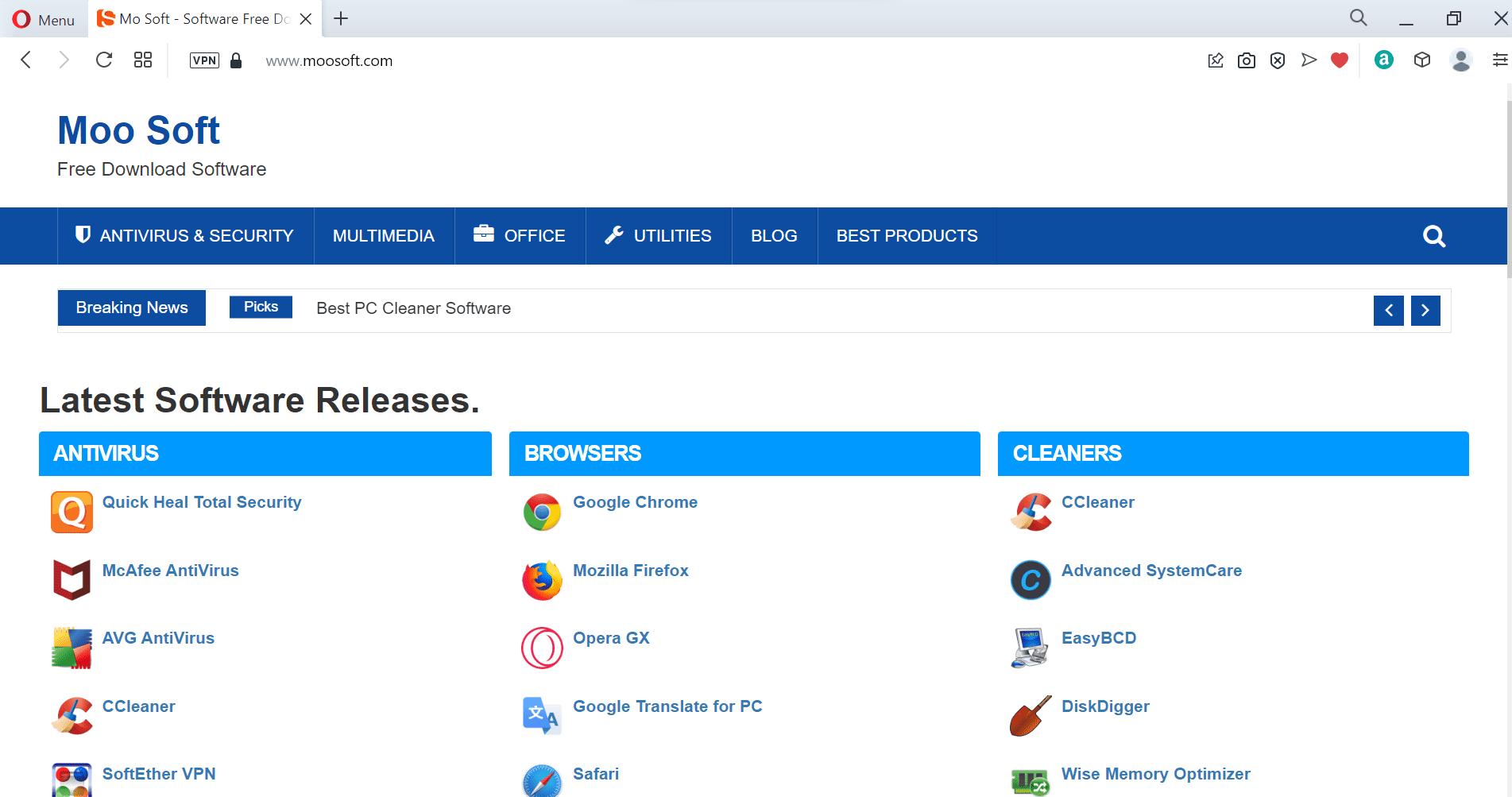View site security lock info

(x=236, y=60)
